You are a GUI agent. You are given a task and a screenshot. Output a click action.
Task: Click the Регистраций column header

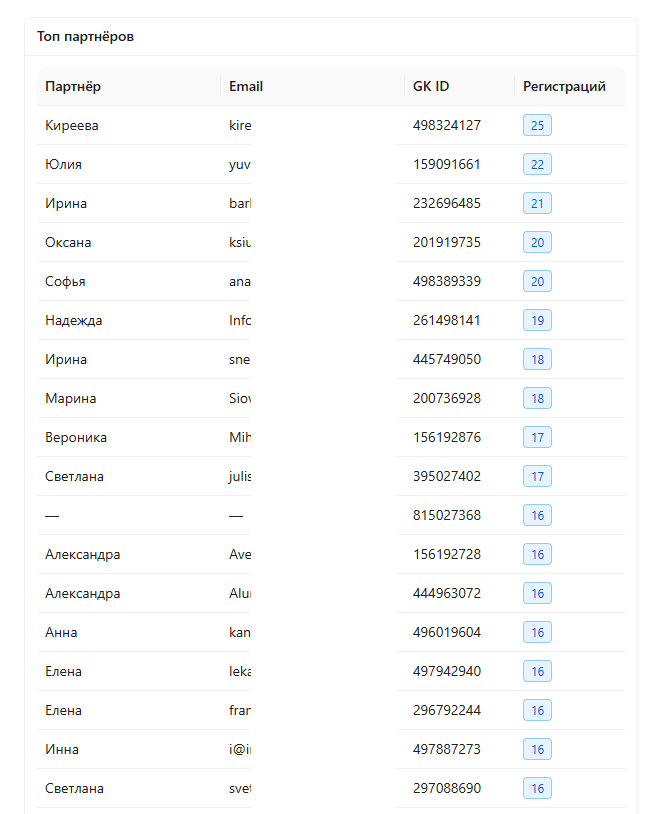(564, 87)
